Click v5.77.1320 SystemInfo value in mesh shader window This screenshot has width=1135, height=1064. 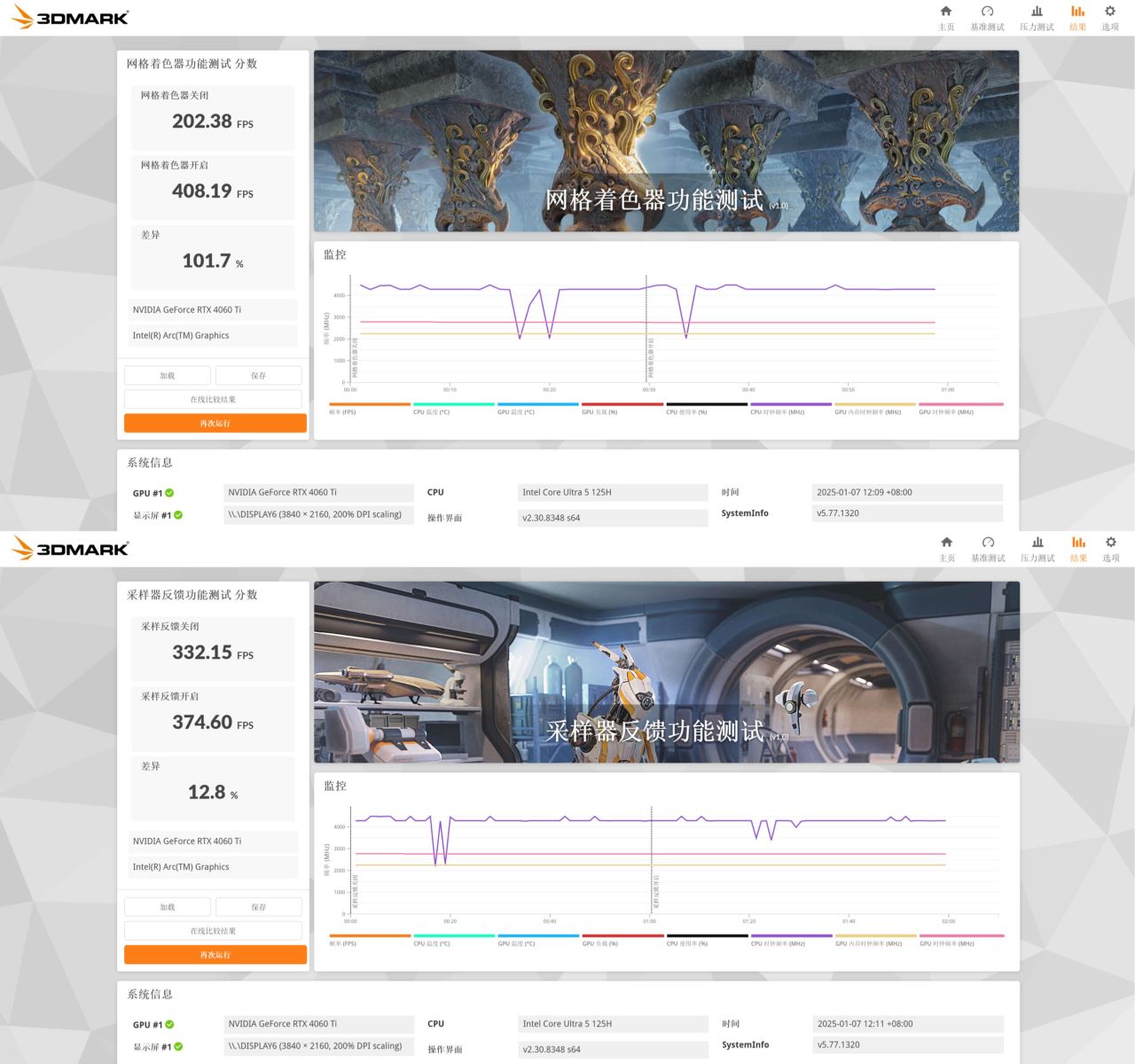pyautogui.click(x=907, y=513)
